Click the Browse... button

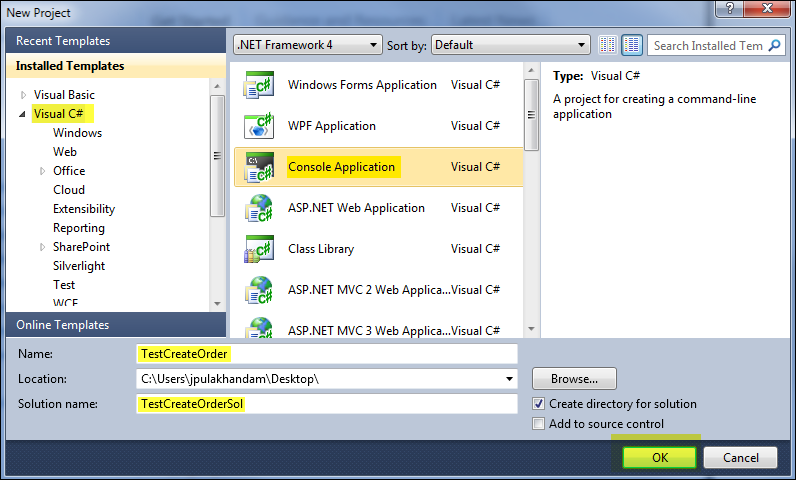[574, 379]
